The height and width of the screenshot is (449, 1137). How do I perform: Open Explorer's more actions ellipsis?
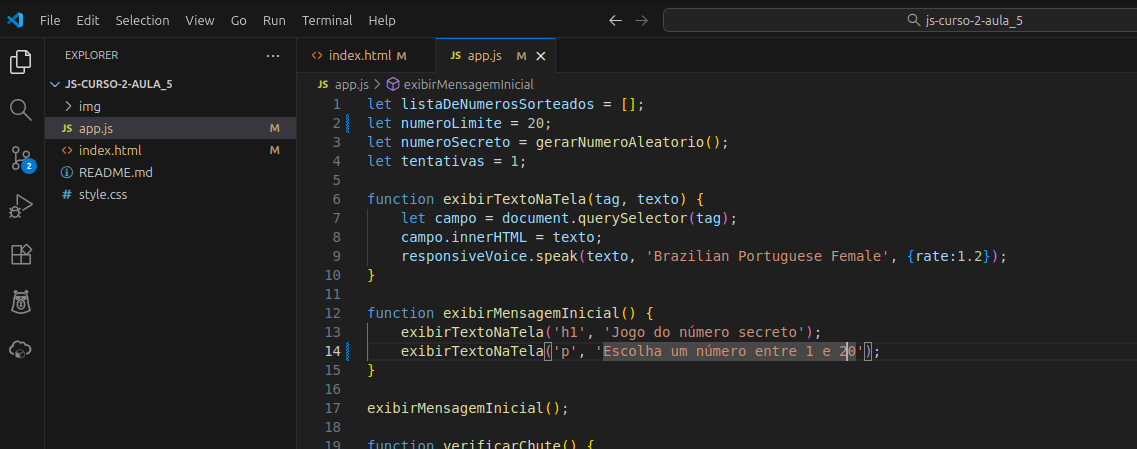(273, 56)
